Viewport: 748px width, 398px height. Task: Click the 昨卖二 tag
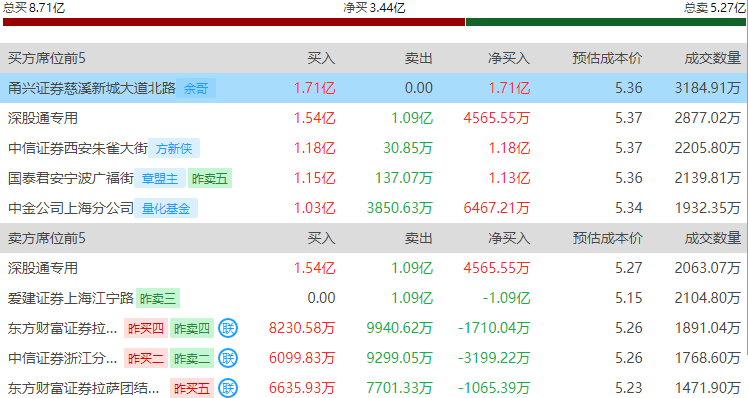click(x=192, y=358)
